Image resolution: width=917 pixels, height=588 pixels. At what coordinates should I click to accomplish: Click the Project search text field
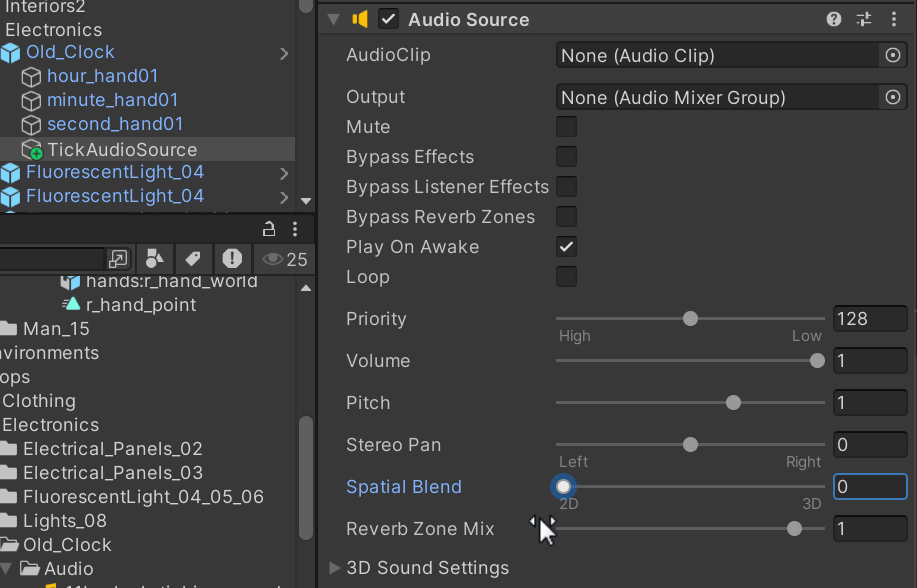click(x=51, y=259)
